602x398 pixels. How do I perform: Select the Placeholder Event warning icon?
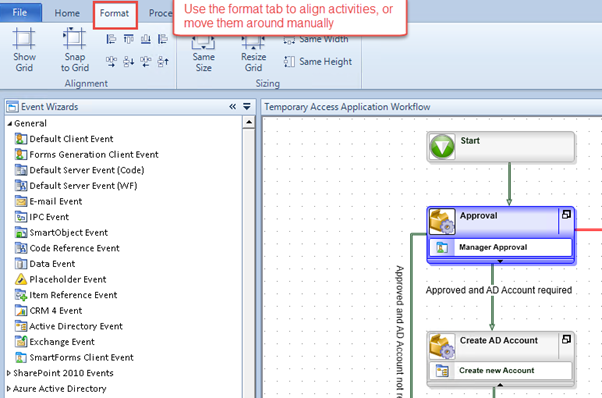[21, 279]
